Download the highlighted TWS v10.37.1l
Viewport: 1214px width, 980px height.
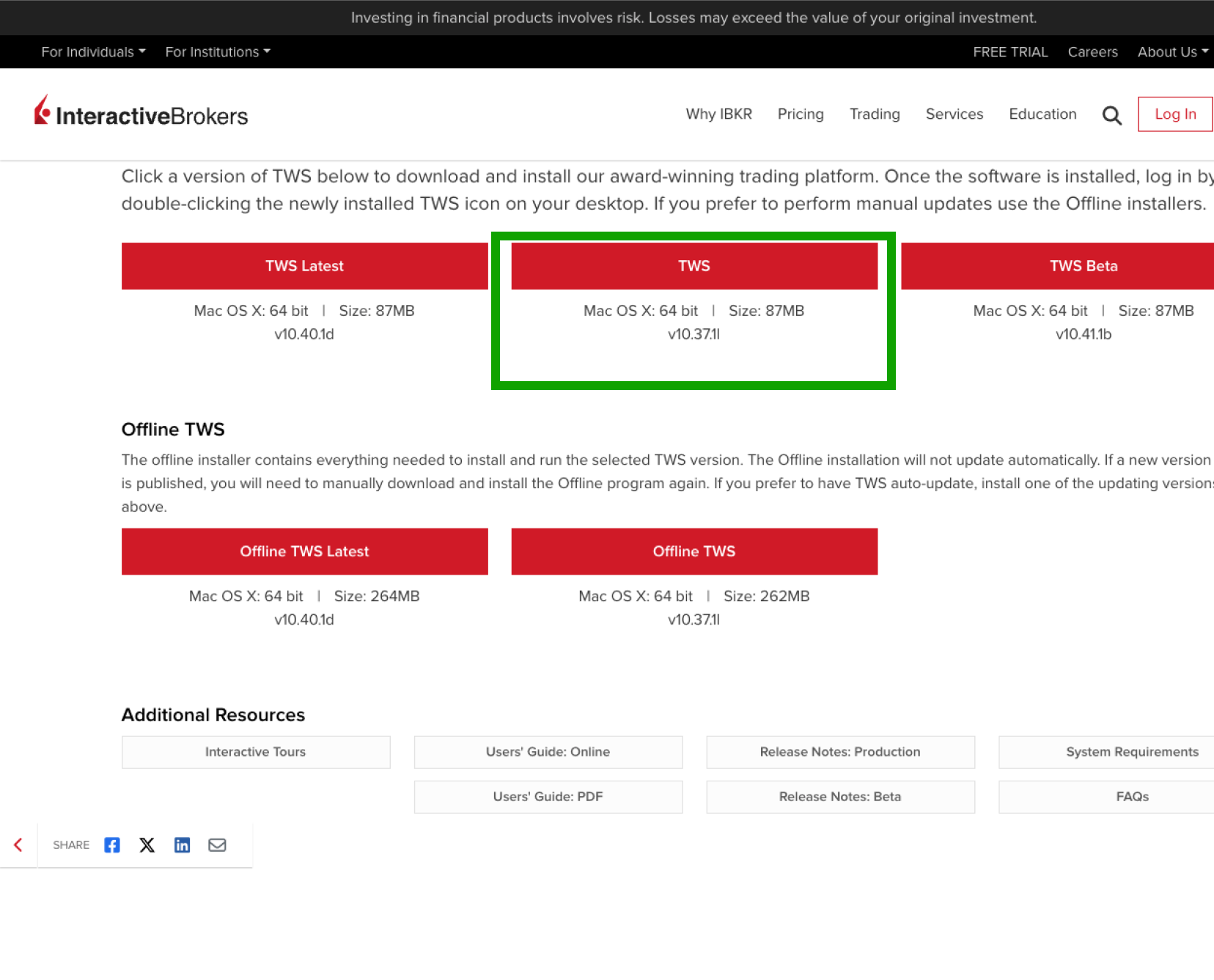click(694, 265)
